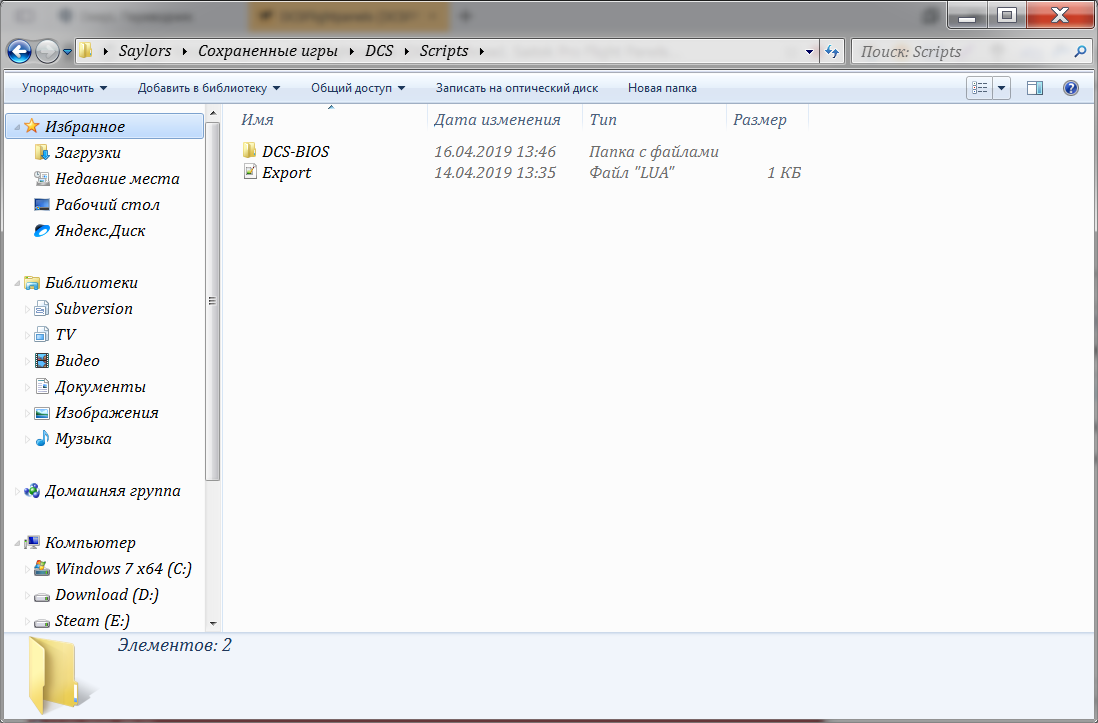Open Недавние места in favorites

click(x=117, y=179)
